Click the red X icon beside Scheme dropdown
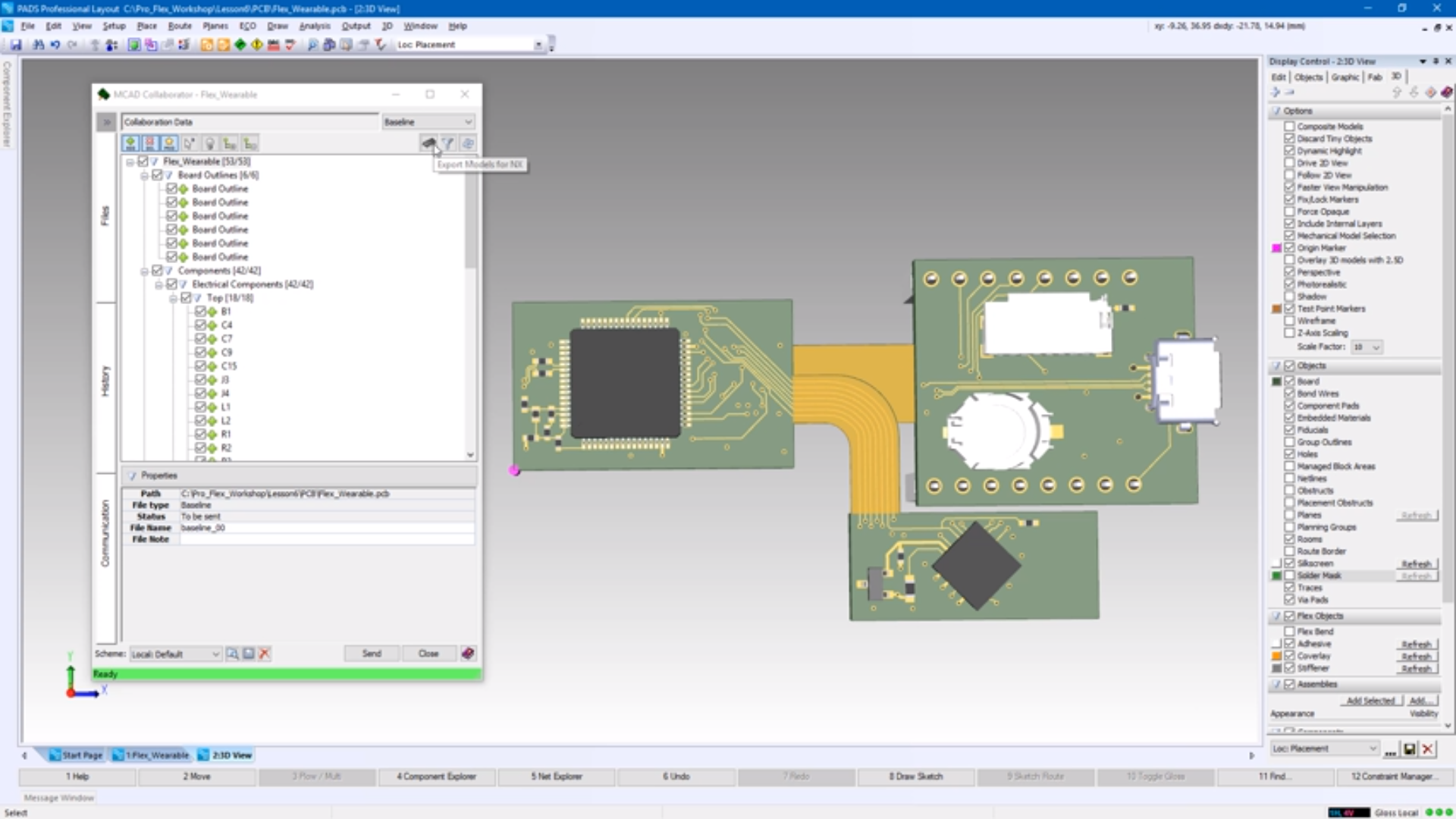 point(265,654)
